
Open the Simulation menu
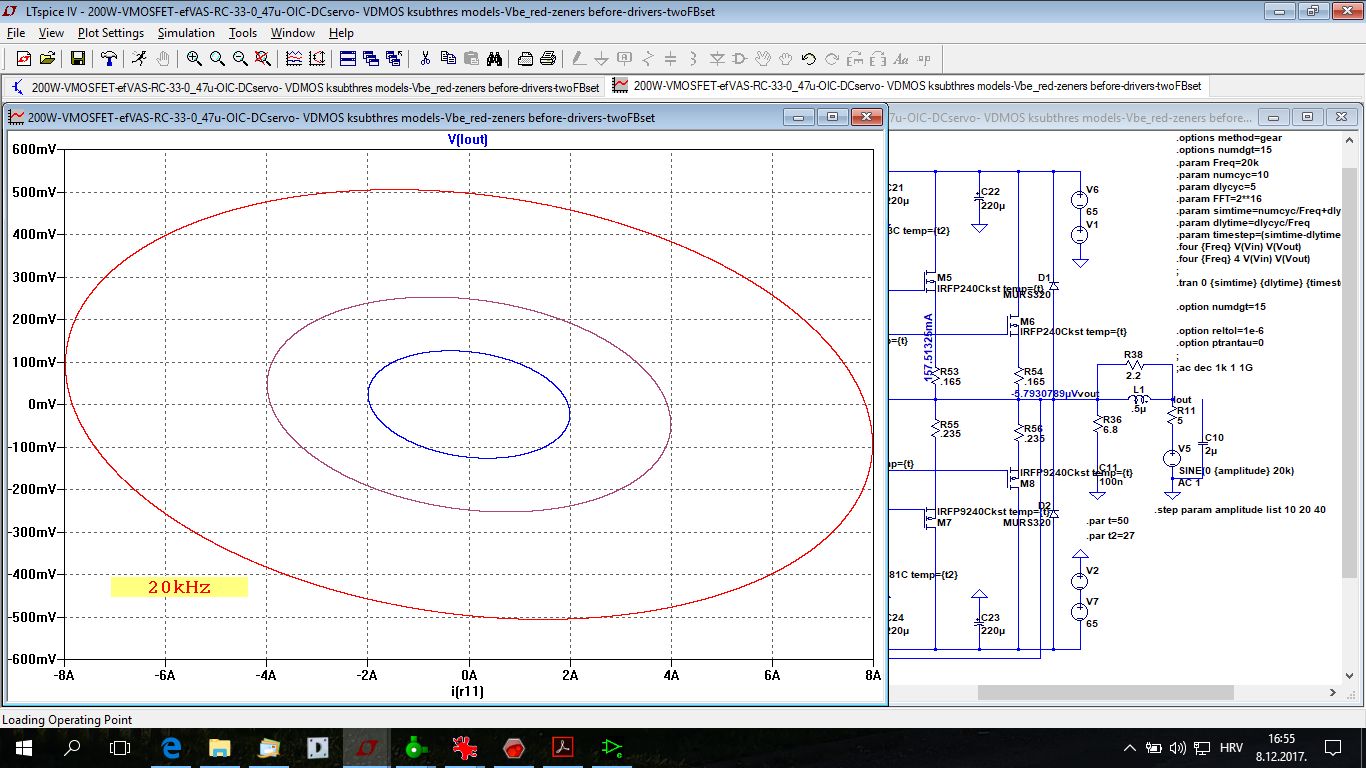click(x=186, y=33)
